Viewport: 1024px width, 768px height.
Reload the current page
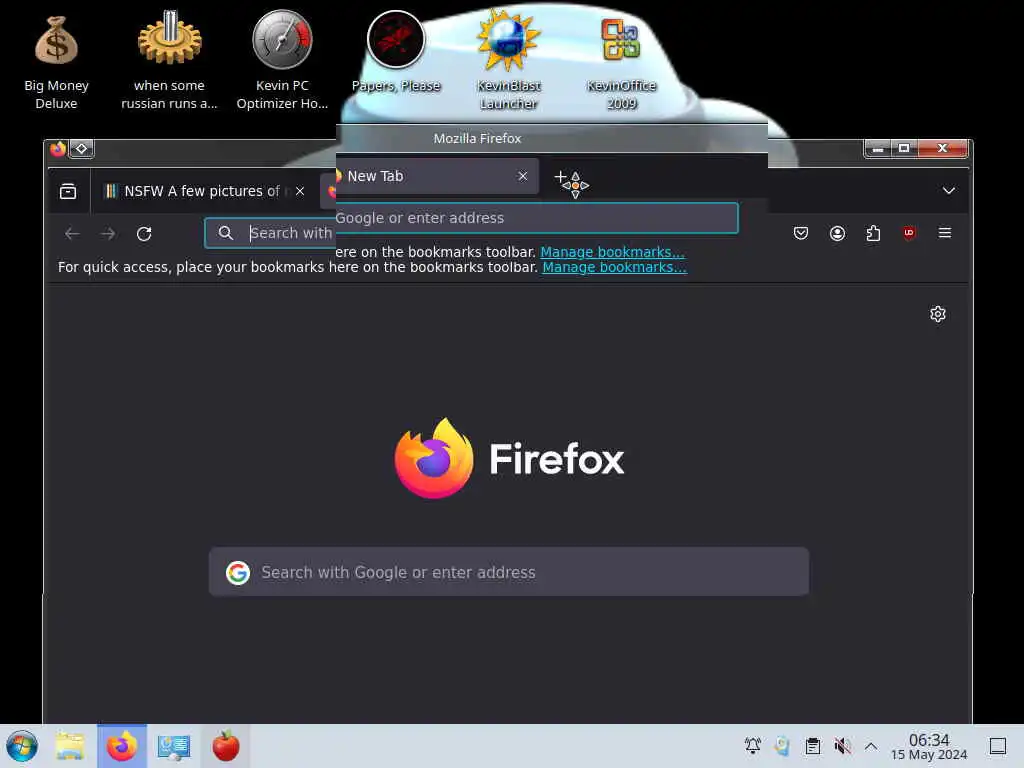pyautogui.click(x=144, y=233)
